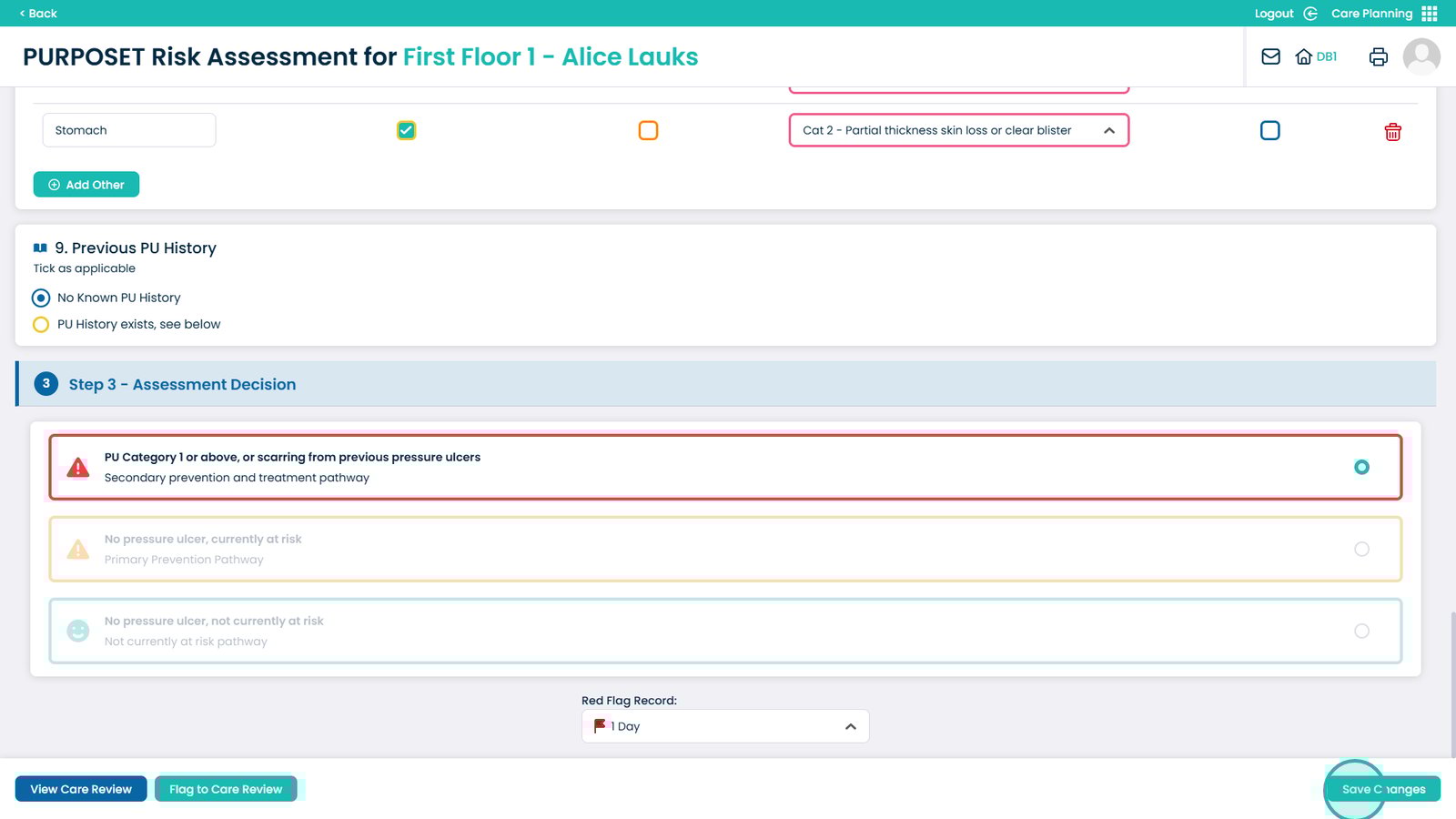Click the mail envelope icon
The height and width of the screenshot is (819, 1456).
pos(1270,56)
